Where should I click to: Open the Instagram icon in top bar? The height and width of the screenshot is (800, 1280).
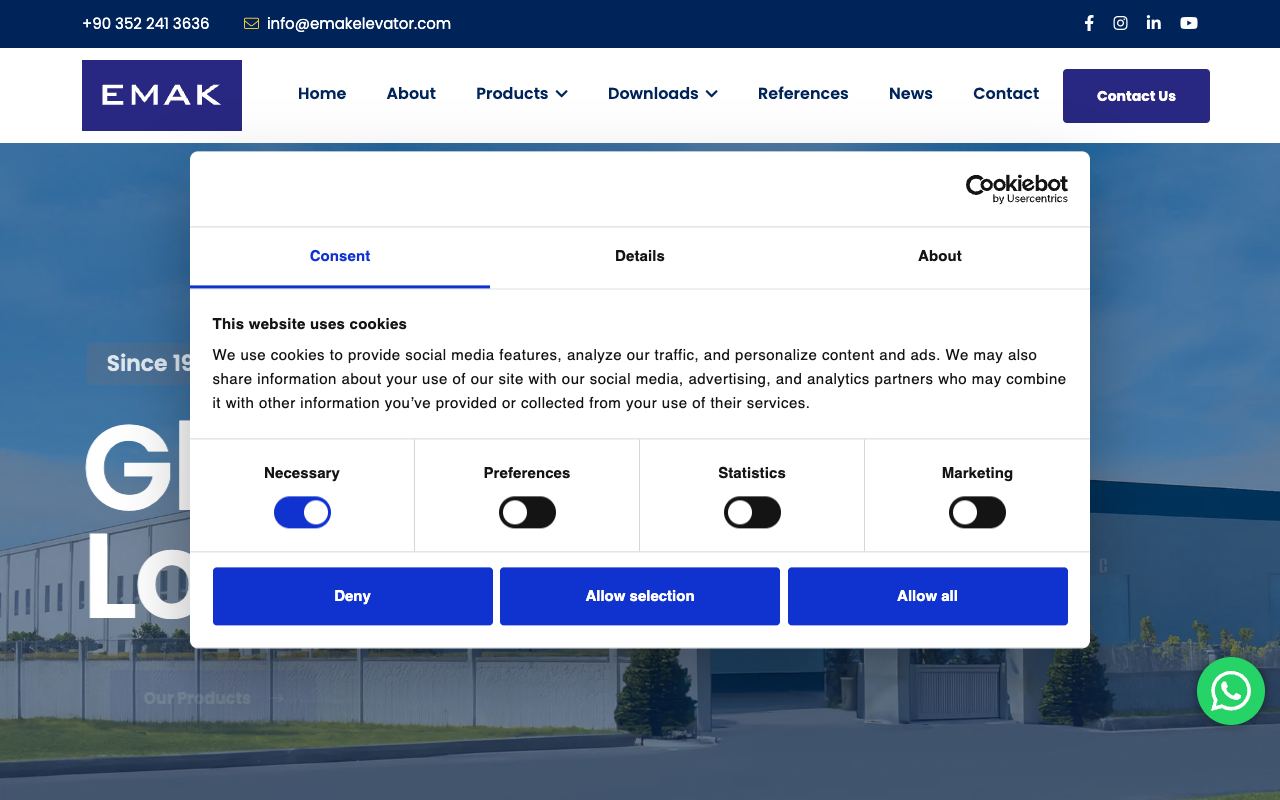coord(1121,23)
